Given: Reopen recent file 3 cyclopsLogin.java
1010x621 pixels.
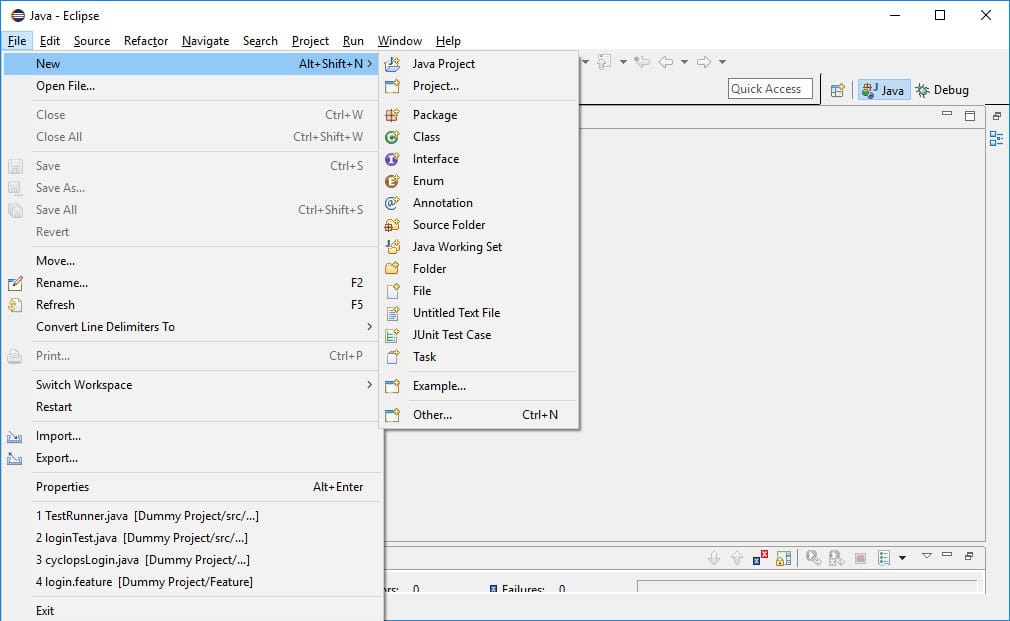Looking at the screenshot, I should 191,560.
